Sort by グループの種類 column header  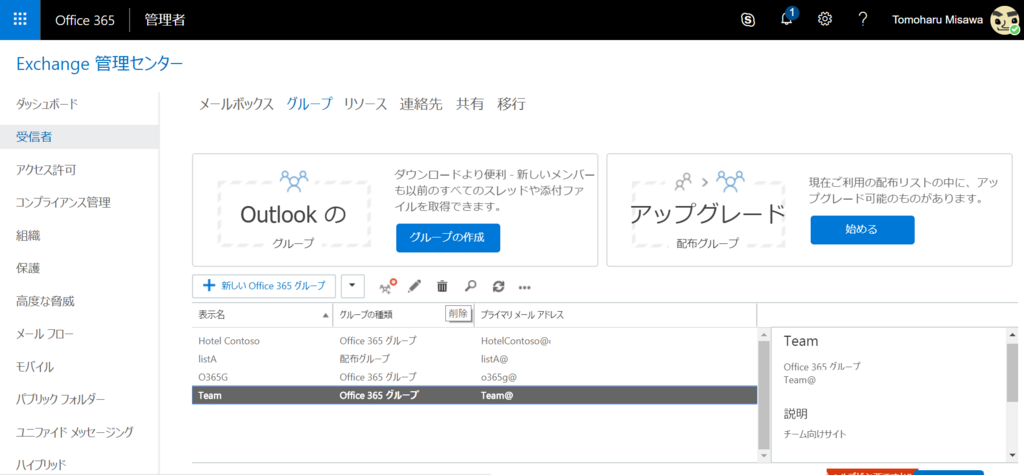point(403,315)
